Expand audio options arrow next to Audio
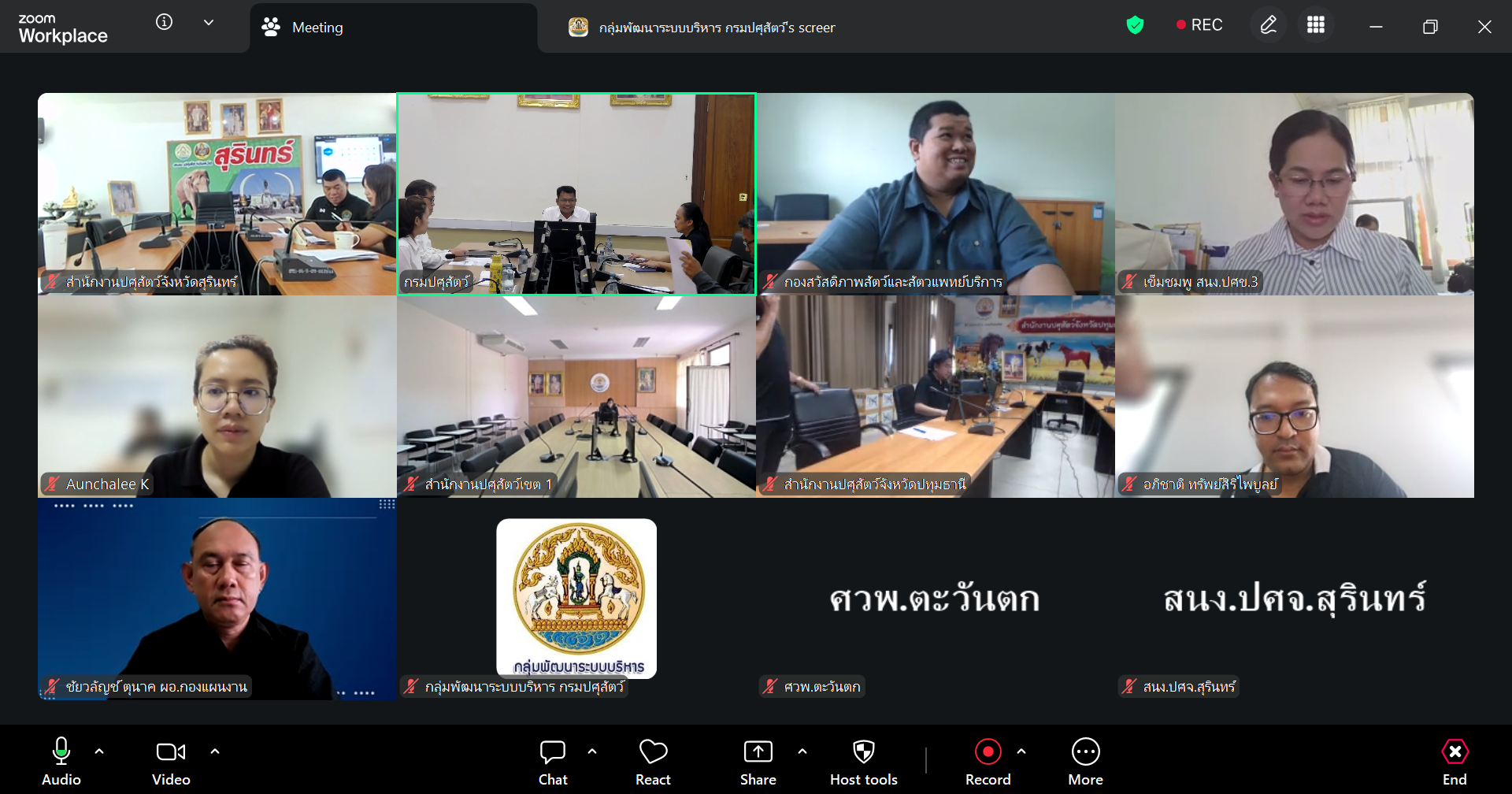The height and width of the screenshot is (794, 1512). pos(99,751)
